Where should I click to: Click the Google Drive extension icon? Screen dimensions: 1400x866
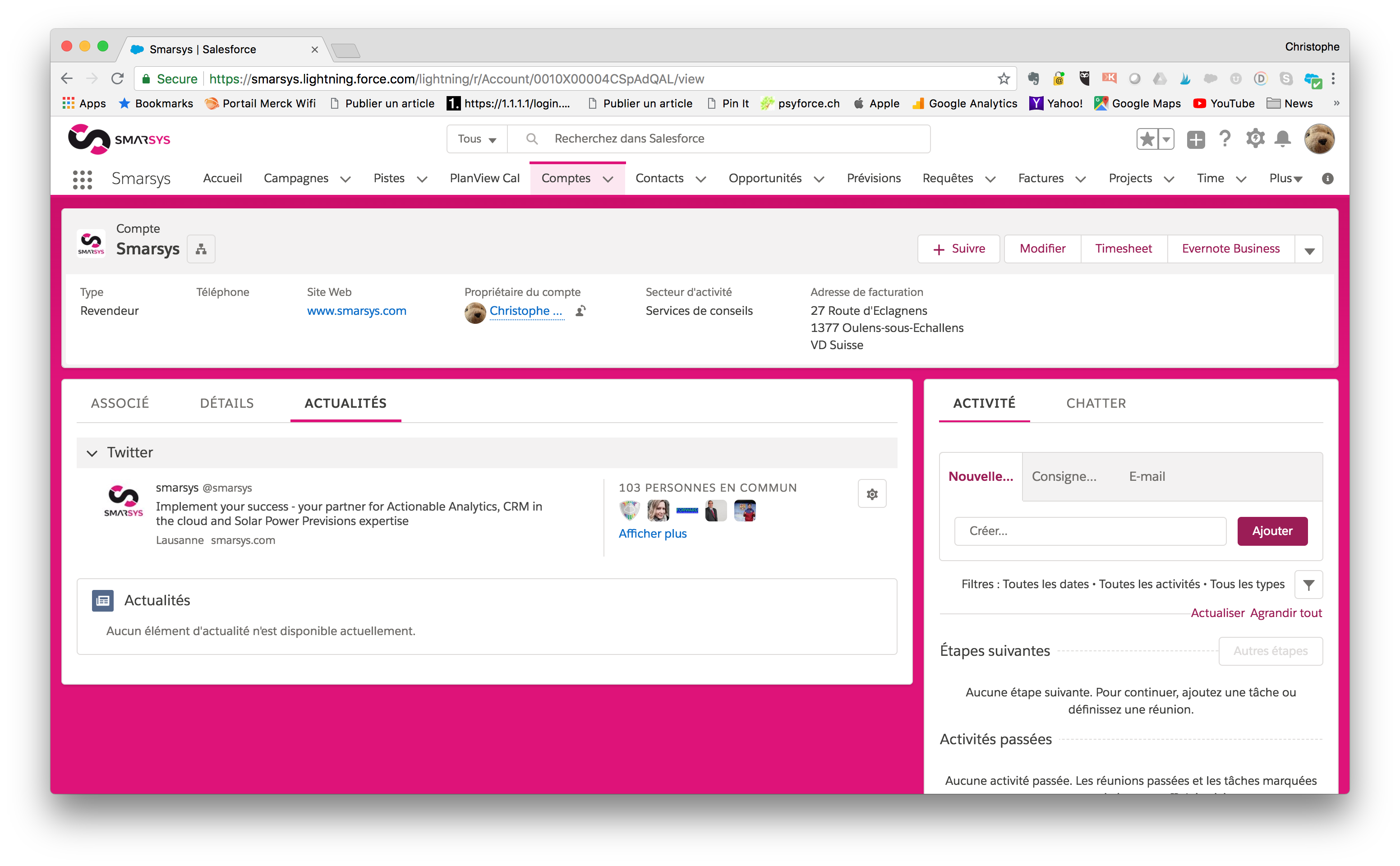pyautogui.click(x=1160, y=78)
